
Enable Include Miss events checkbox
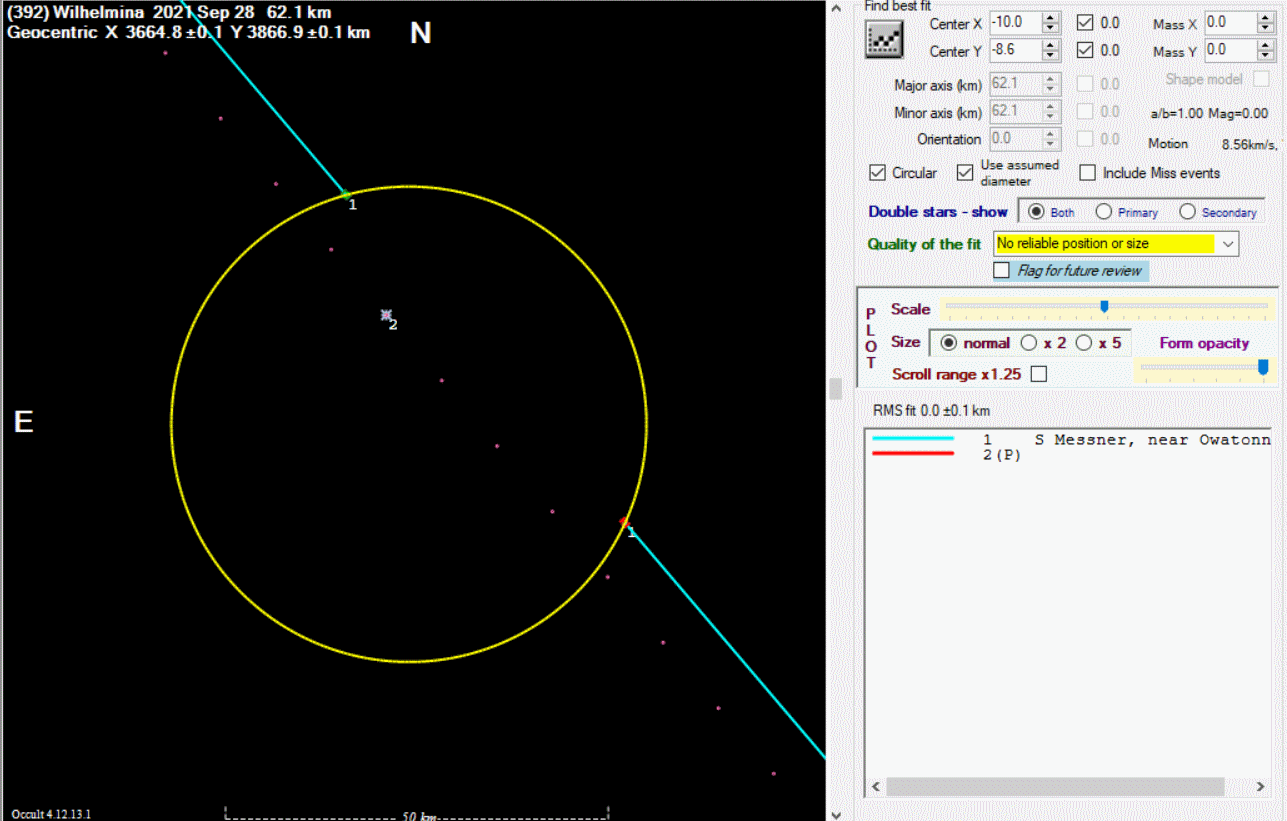point(1087,173)
